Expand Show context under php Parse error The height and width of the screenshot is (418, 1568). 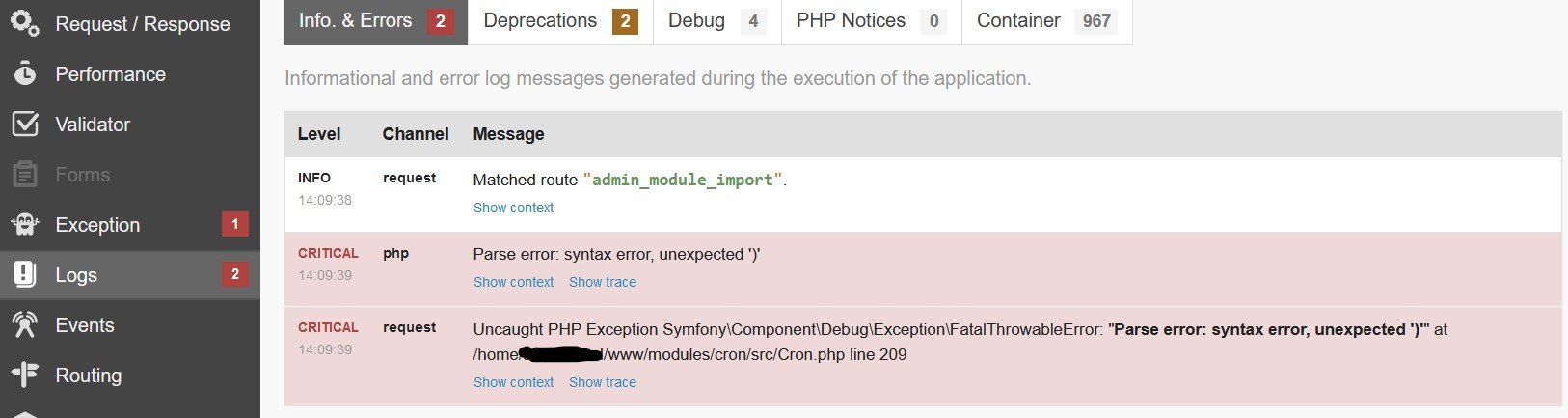tap(513, 282)
